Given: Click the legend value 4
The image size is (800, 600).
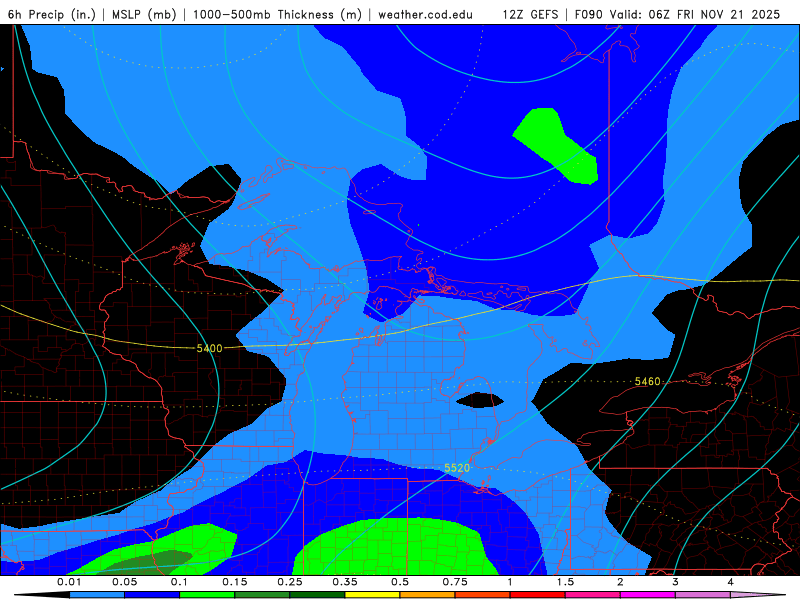Looking at the screenshot, I should (731, 582).
